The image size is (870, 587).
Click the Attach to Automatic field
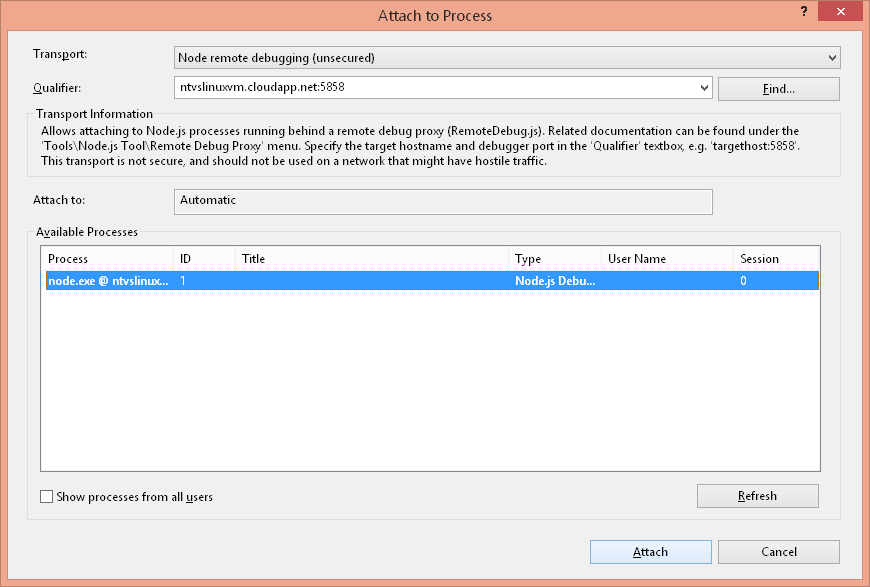pyautogui.click(x=442, y=201)
